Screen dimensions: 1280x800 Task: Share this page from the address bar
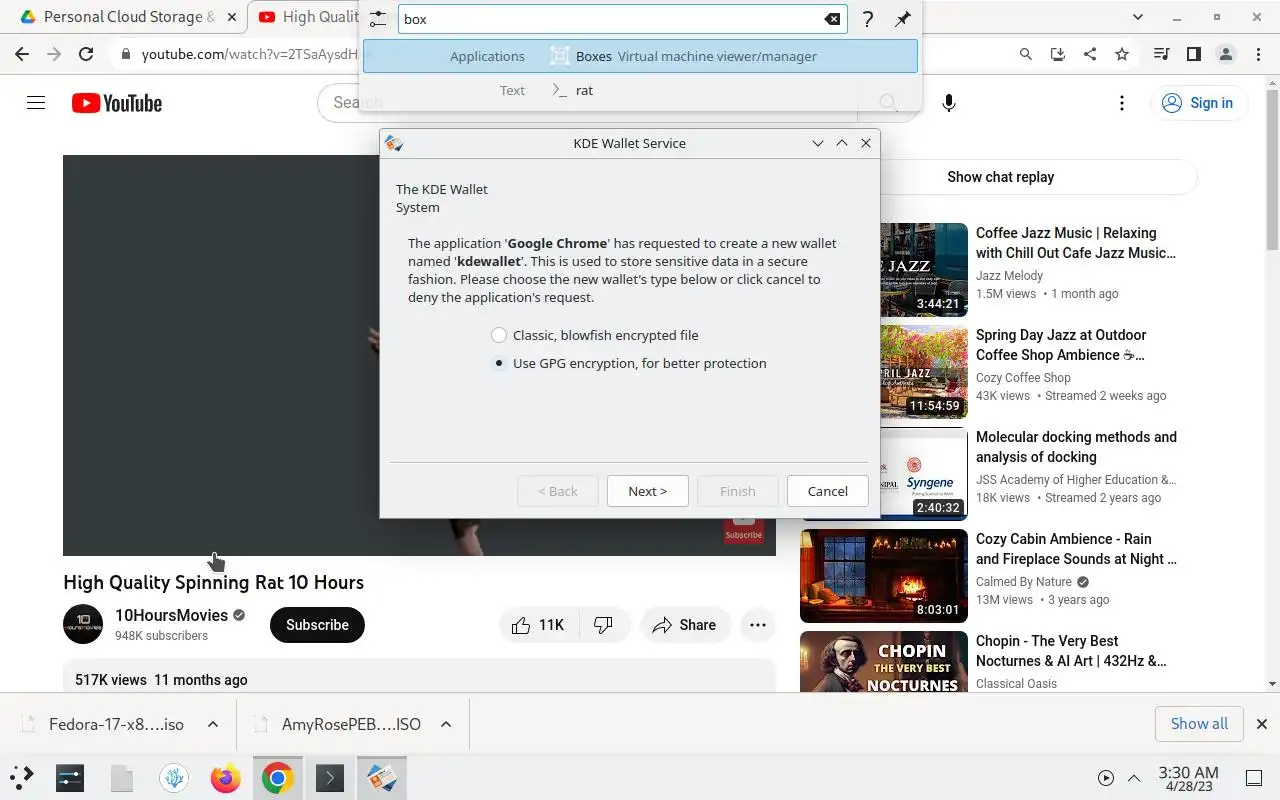[x=1089, y=54]
